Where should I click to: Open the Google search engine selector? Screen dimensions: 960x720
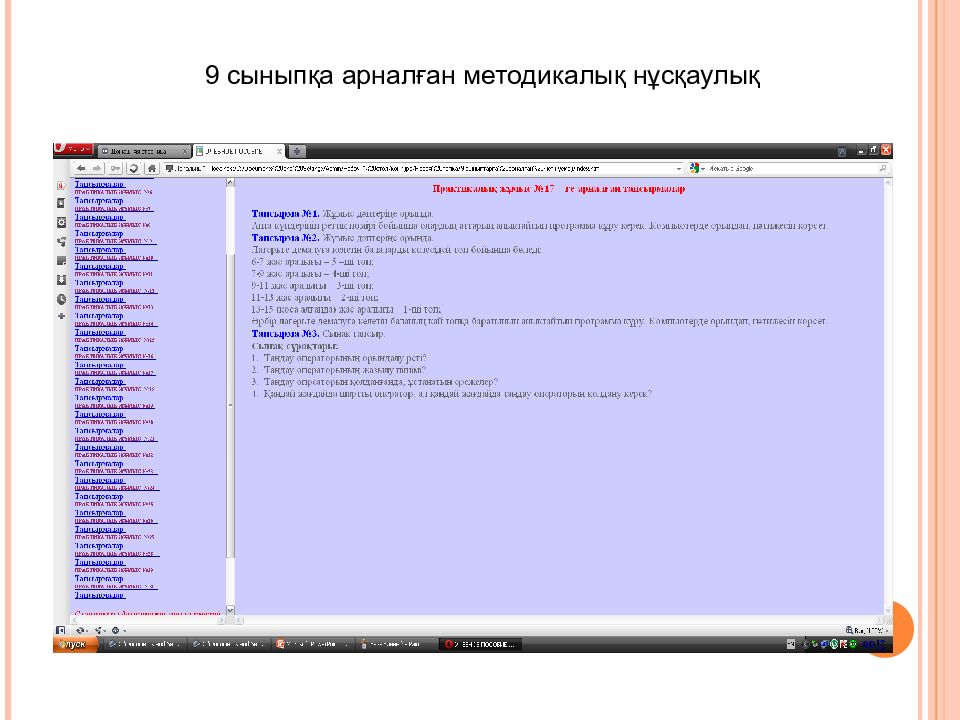coord(697,168)
